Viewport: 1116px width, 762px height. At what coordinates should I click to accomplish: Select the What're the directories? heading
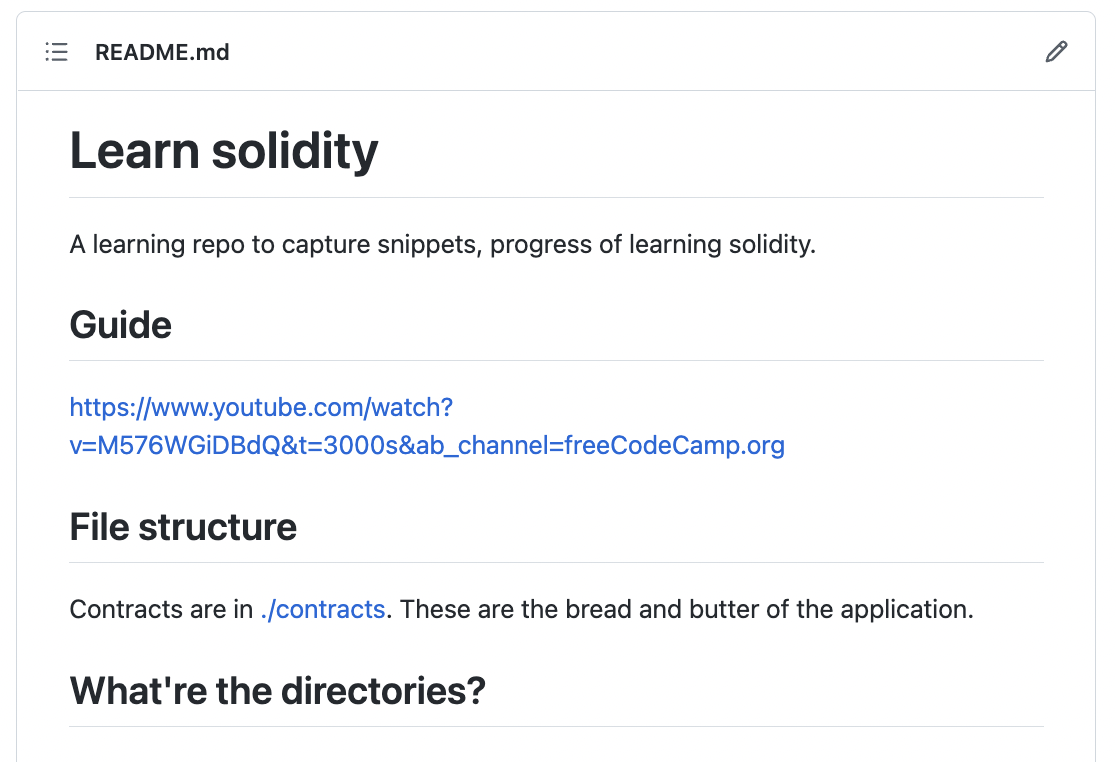click(278, 691)
